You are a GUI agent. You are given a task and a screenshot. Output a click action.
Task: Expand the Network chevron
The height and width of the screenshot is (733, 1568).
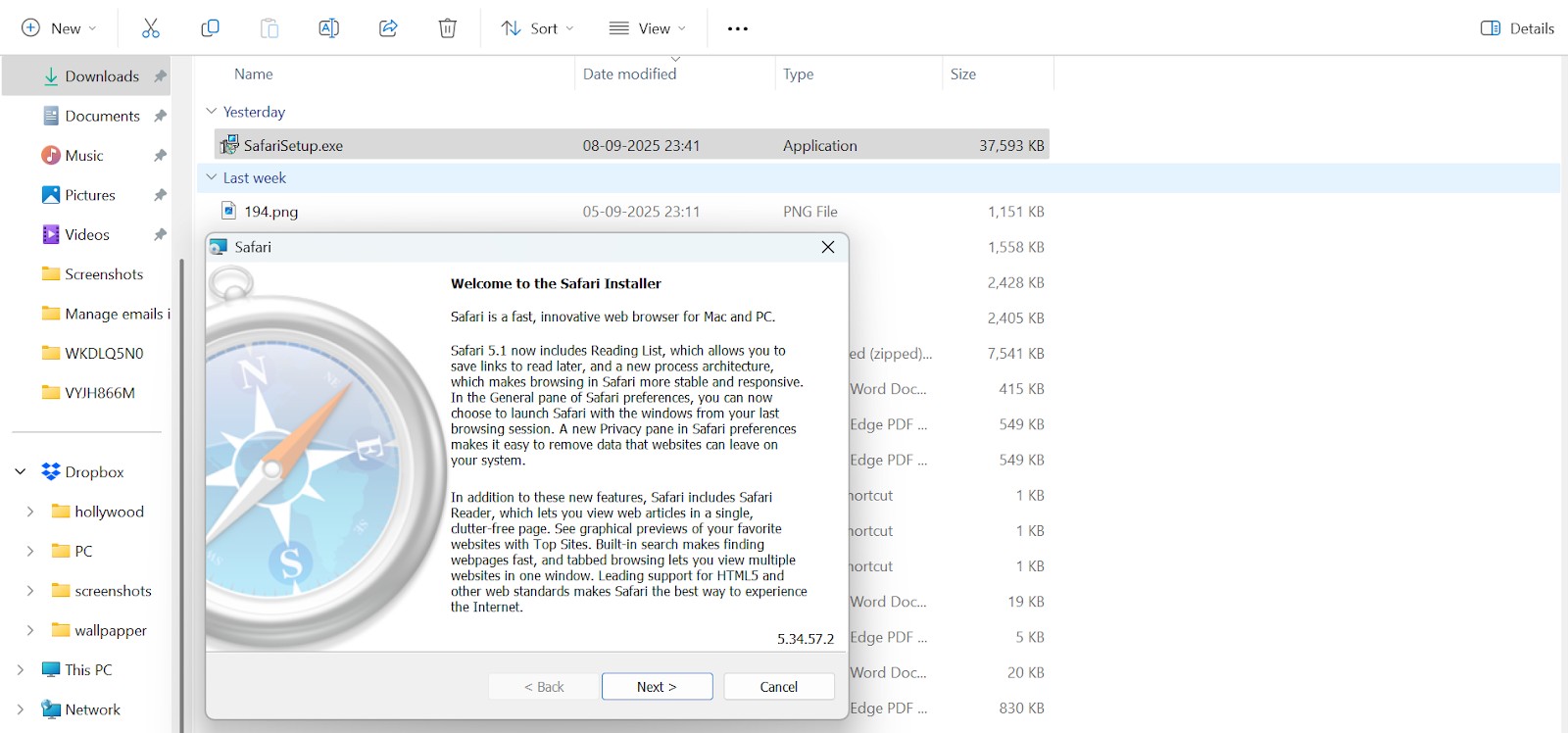click(x=21, y=709)
